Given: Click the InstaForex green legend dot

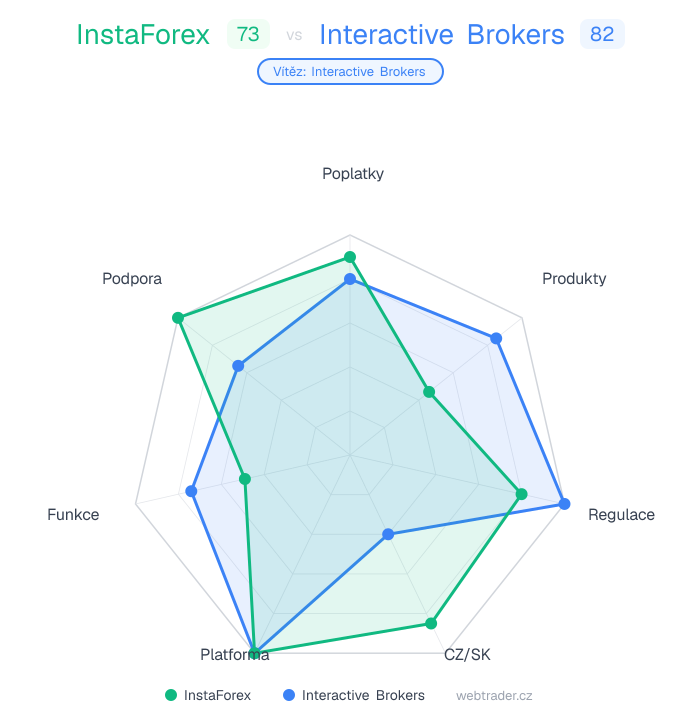Looking at the screenshot, I should click(171, 695).
